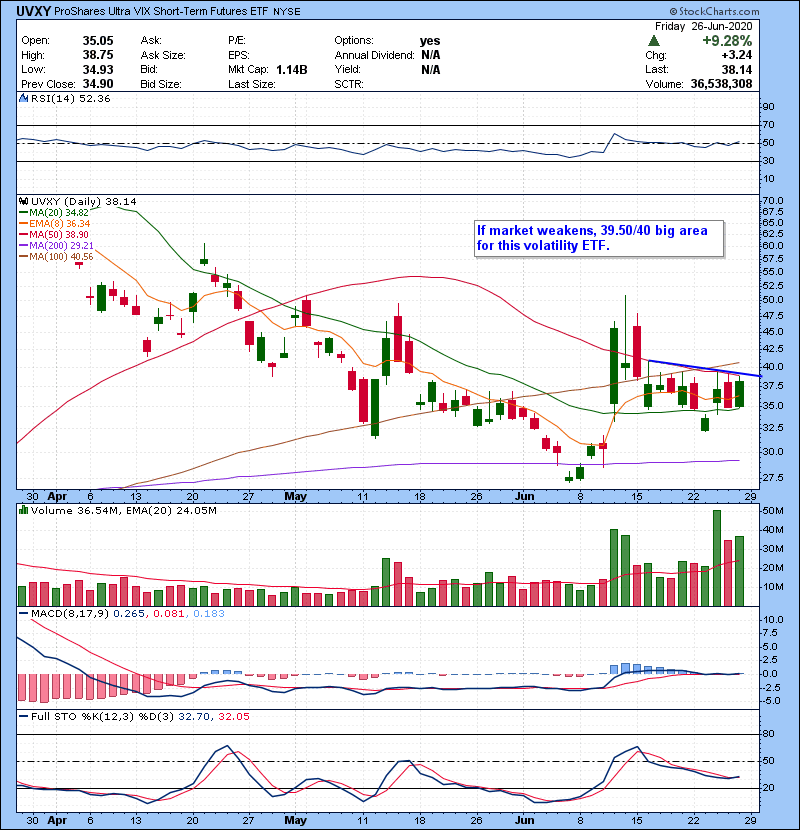The image size is (800, 830).
Task: Click the 27.5 tick on the price axis
Action: (772, 477)
